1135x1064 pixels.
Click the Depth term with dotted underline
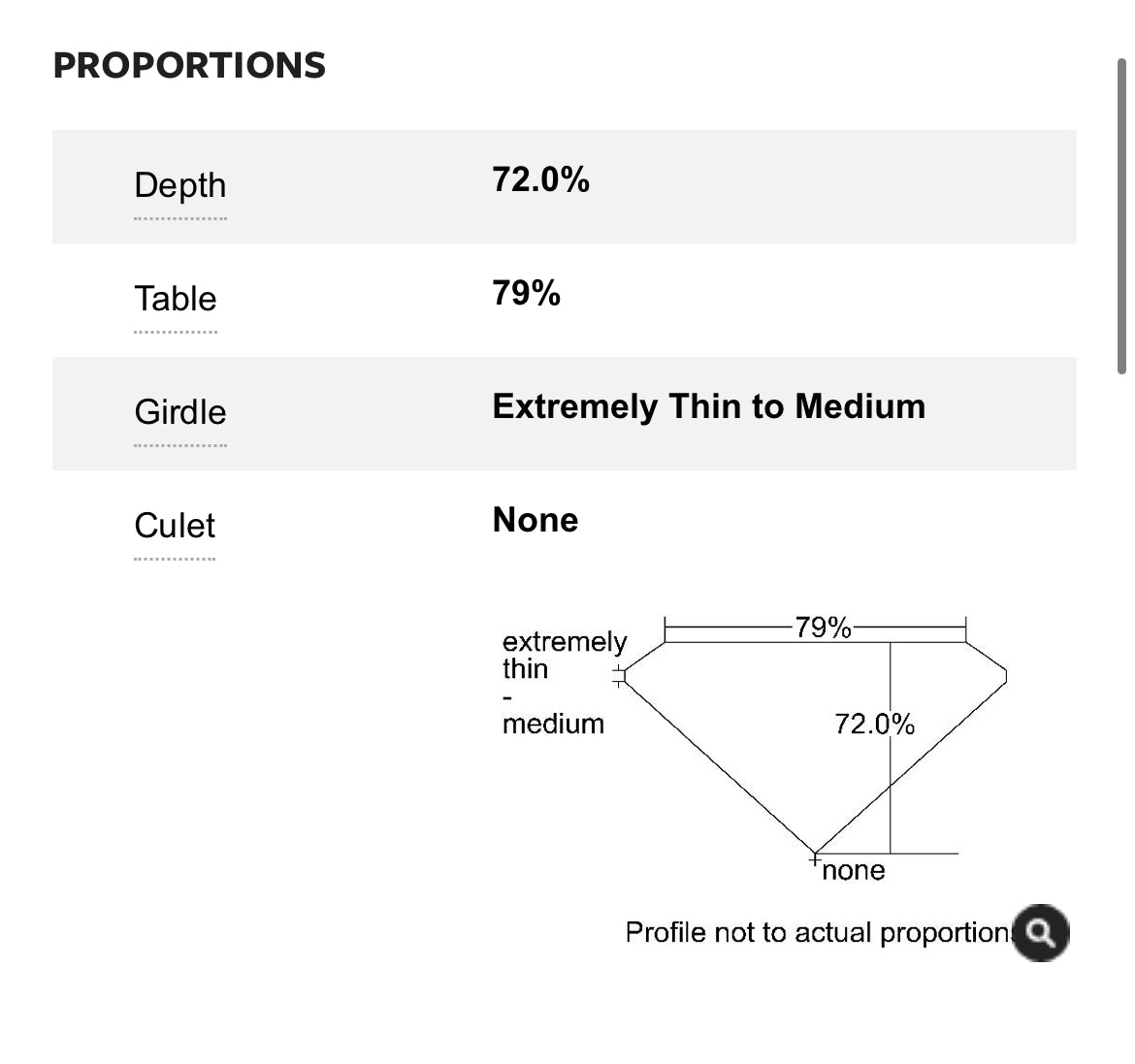(x=179, y=185)
